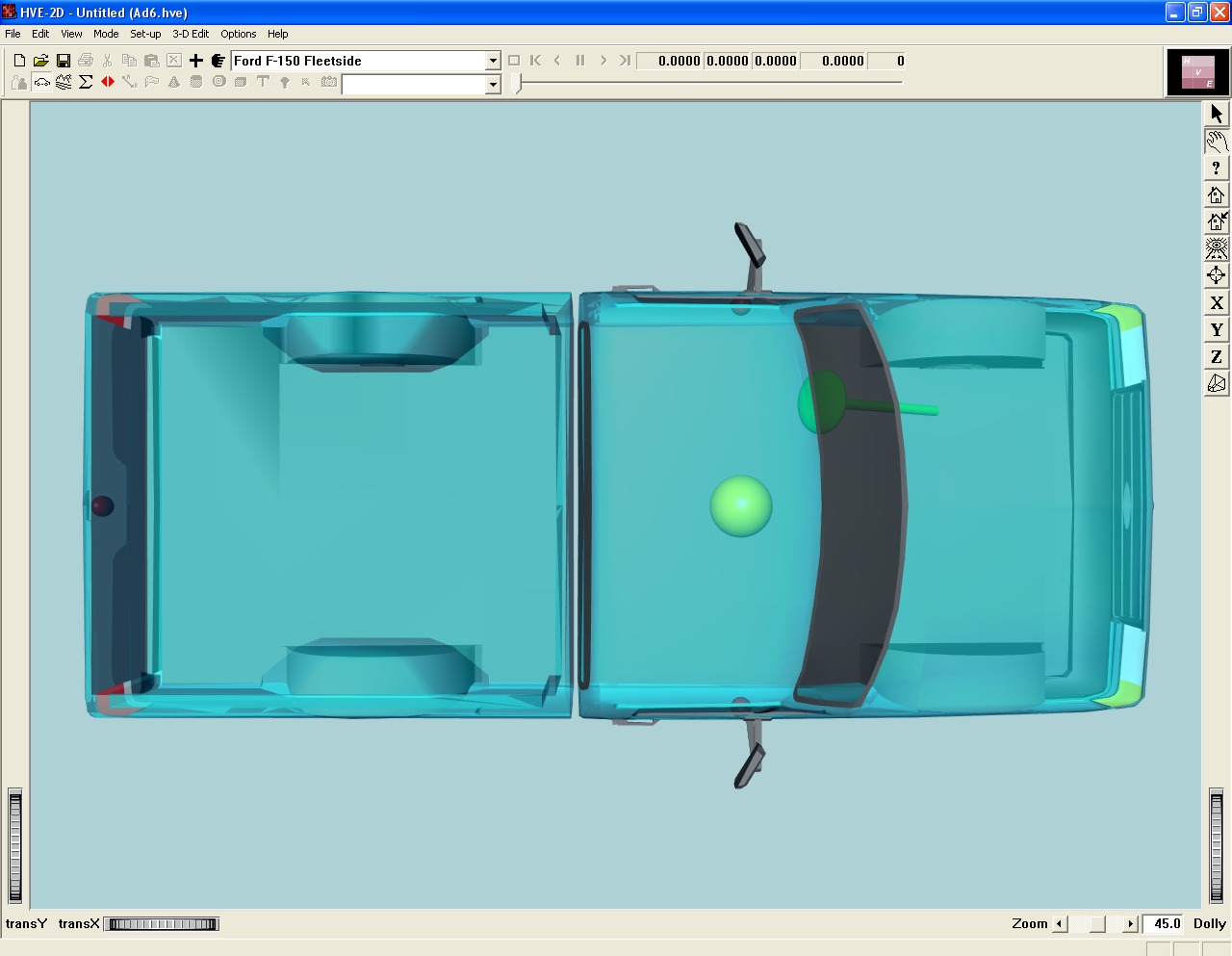Open the empty dropdown below vehicle selector

tap(492, 85)
